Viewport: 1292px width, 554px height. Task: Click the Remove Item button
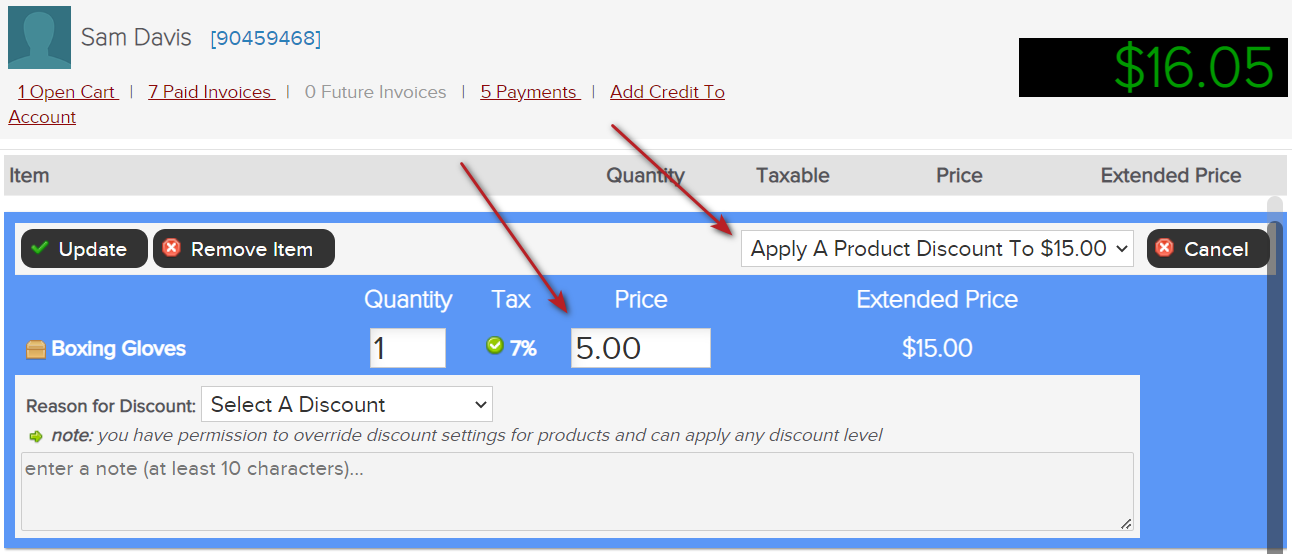(x=244, y=249)
